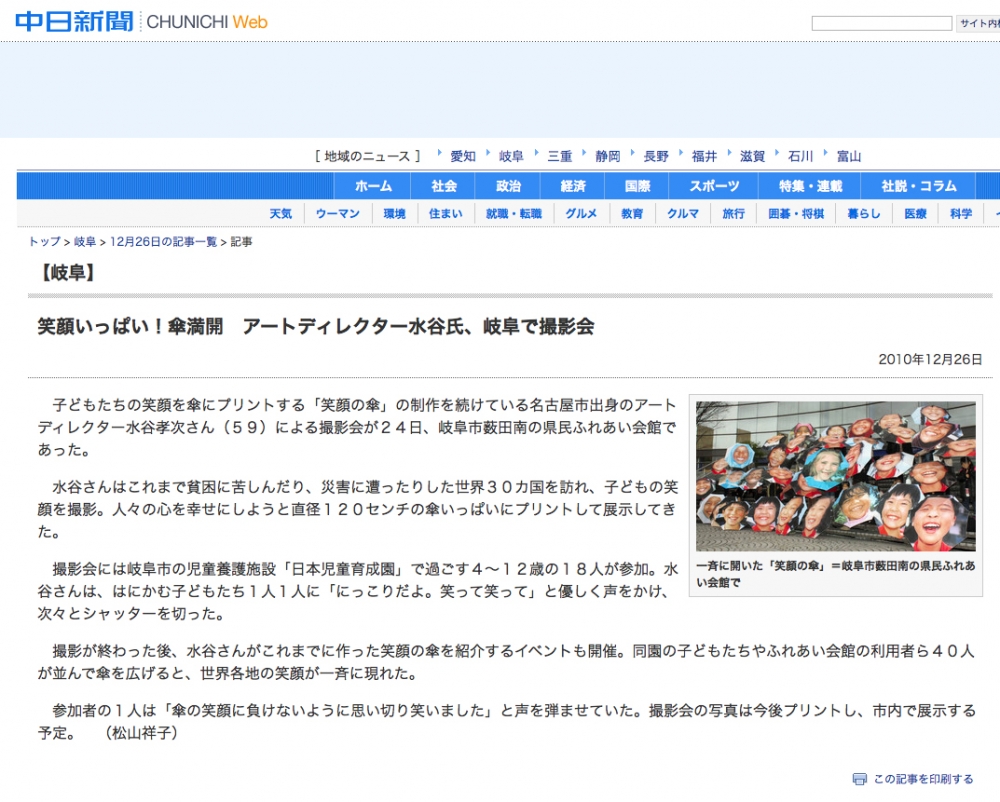Open the 就職・転職 submenu item
1000x802 pixels.
(x=513, y=214)
